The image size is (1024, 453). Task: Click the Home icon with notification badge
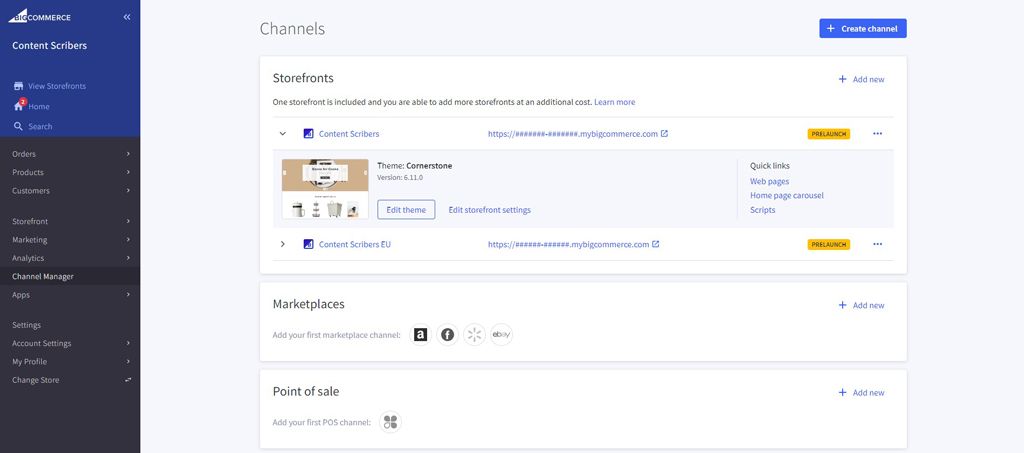click(x=19, y=106)
